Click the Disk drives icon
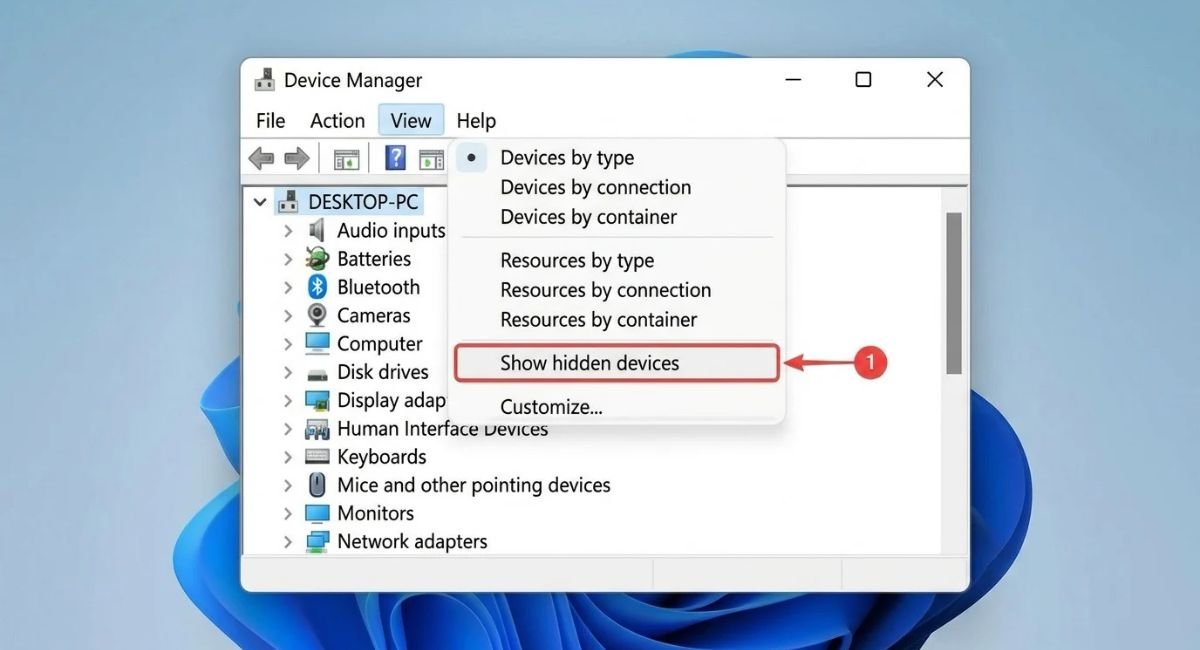The image size is (1200, 650). 317,373
